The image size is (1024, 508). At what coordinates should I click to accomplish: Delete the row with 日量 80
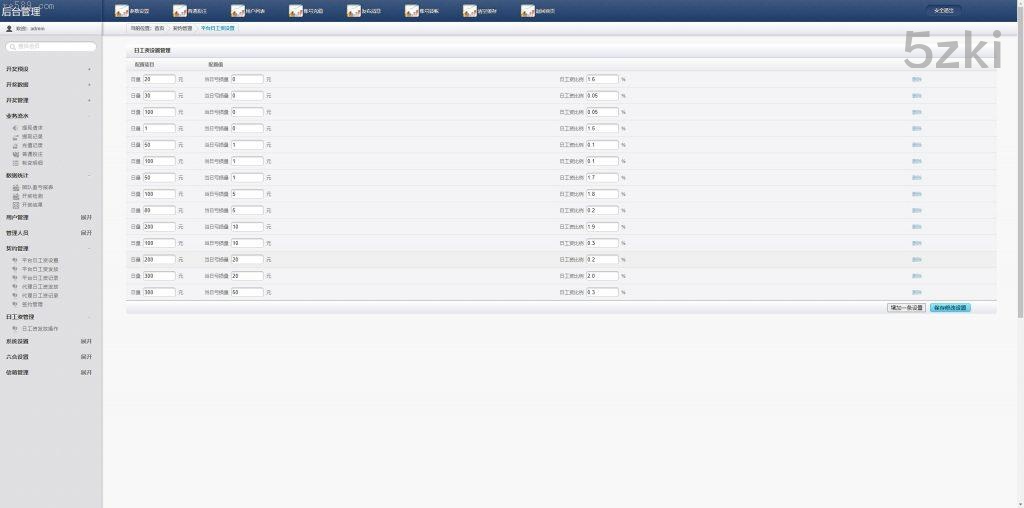(917, 210)
